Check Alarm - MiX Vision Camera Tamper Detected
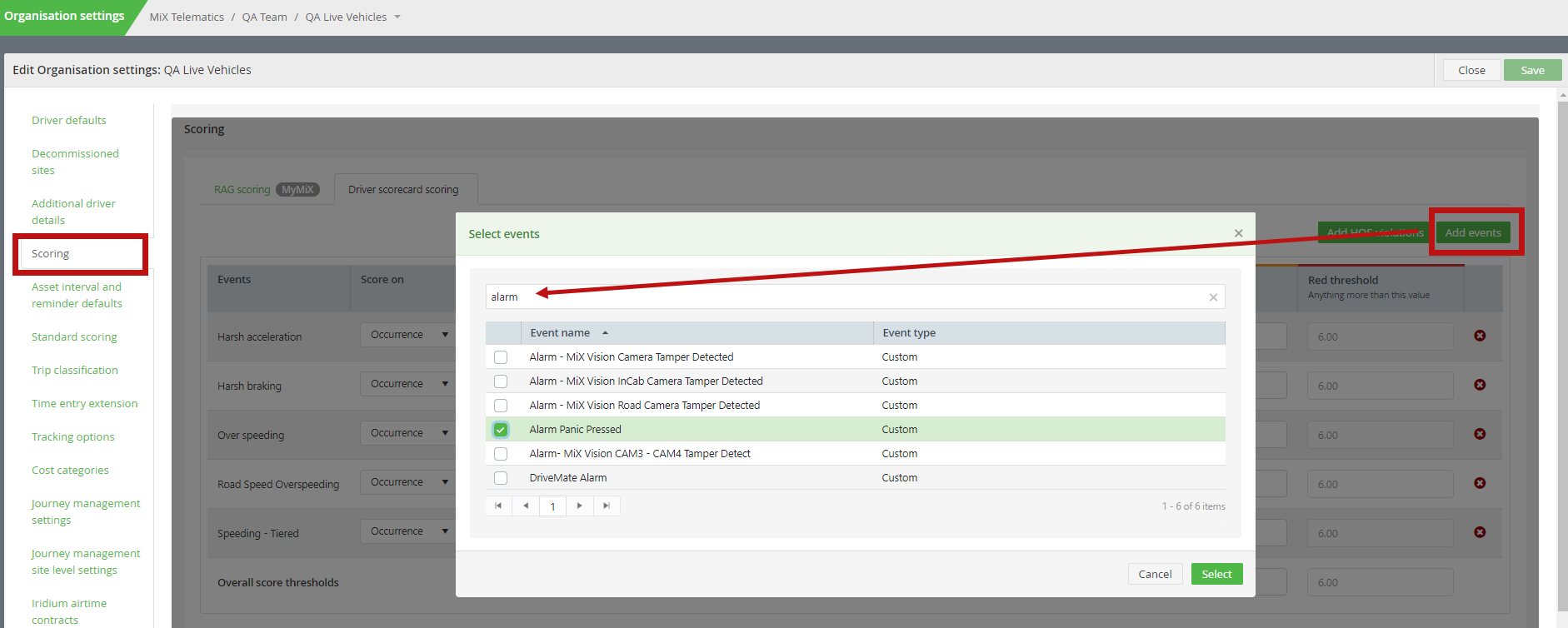Screen dimensions: 1568x628 [501, 357]
